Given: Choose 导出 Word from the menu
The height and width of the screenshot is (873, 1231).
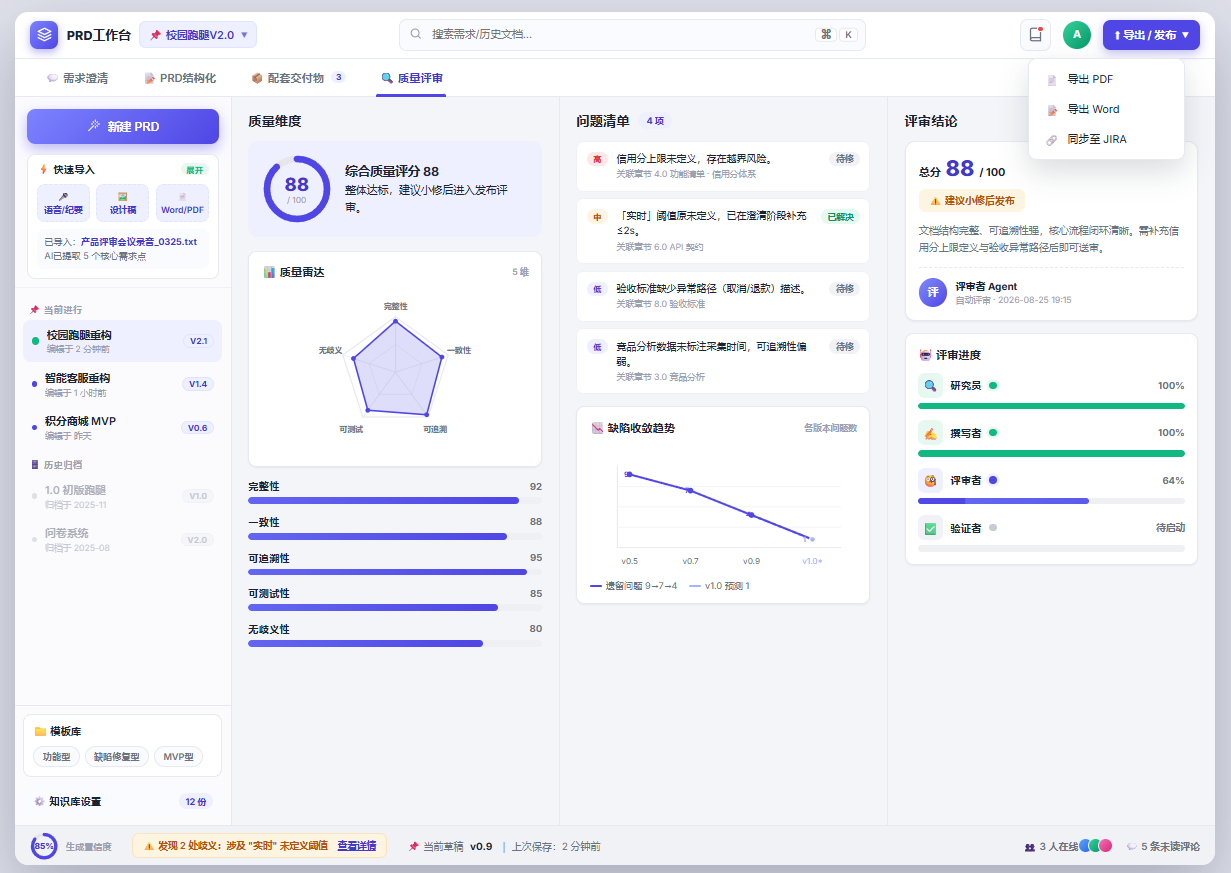Looking at the screenshot, I should coord(1106,110).
